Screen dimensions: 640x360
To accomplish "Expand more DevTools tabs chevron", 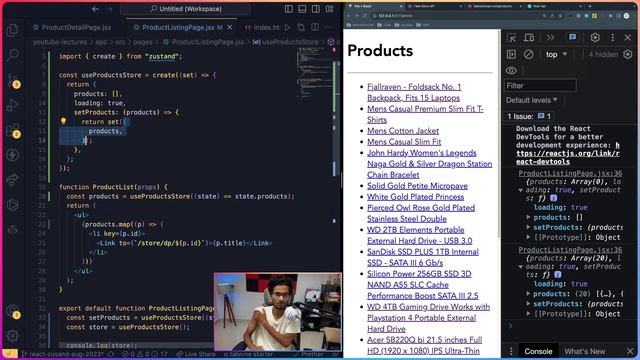I will (x=550, y=38).
